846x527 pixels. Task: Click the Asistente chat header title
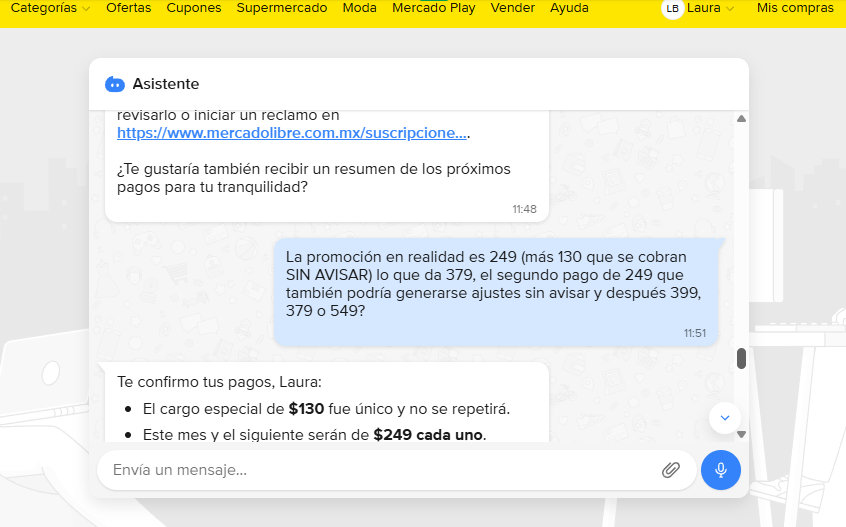tap(166, 84)
